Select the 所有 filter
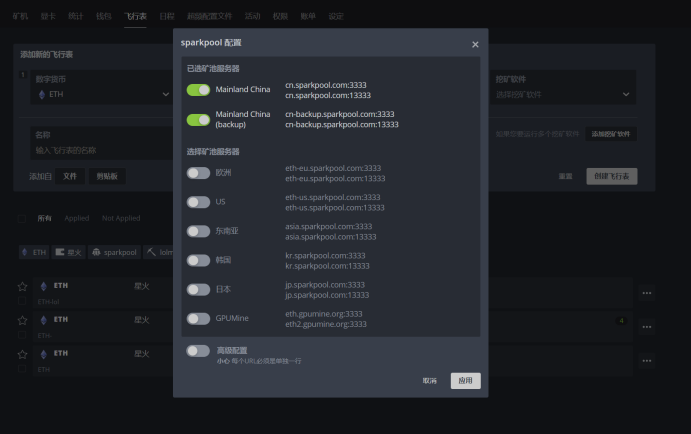691x434 pixels. click(45, 218)
